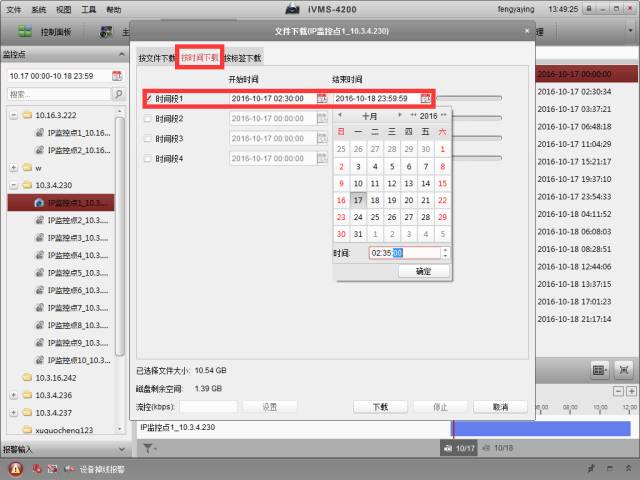Open the calendar icon next to start time 02:30:00

pyautogui.click(x=321, y=99)
